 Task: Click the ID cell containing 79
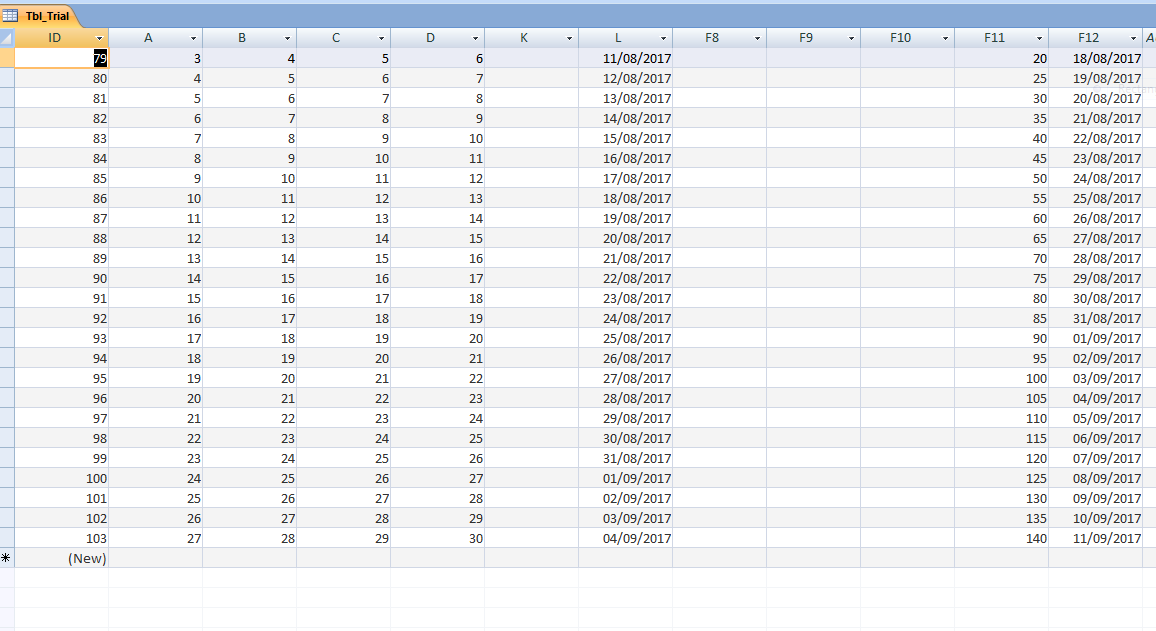tap(62, 58)
